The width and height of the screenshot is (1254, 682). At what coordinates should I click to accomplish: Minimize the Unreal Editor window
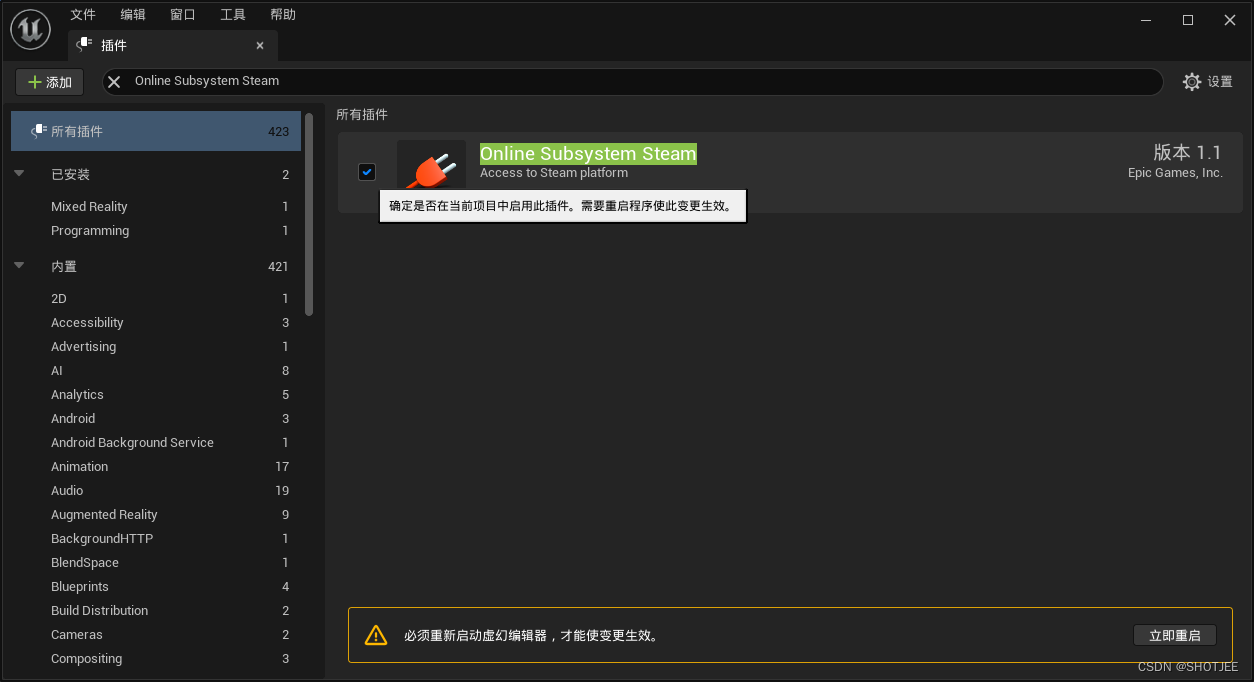tap(1145, 20)
